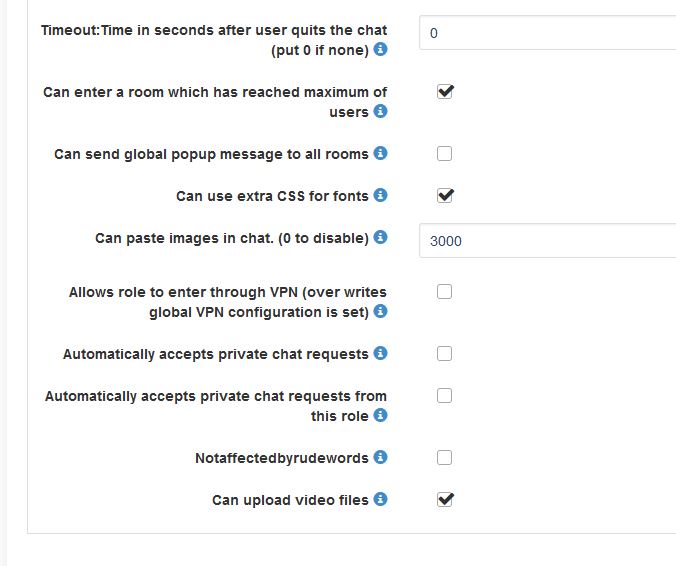Viewport: 676px width, 566px height.
Task: Check auto-accept private requests from this role
Action: coord(445,396)
